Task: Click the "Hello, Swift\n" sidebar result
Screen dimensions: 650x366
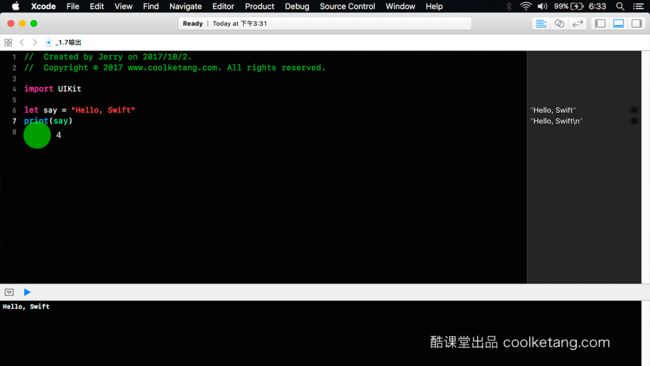Action: click(x=556, y=121)
